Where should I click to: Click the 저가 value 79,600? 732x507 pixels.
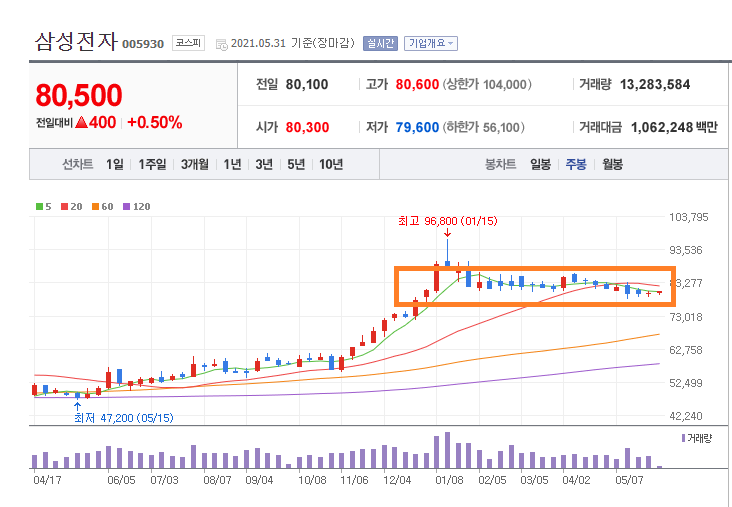click(x=417, y=127)
